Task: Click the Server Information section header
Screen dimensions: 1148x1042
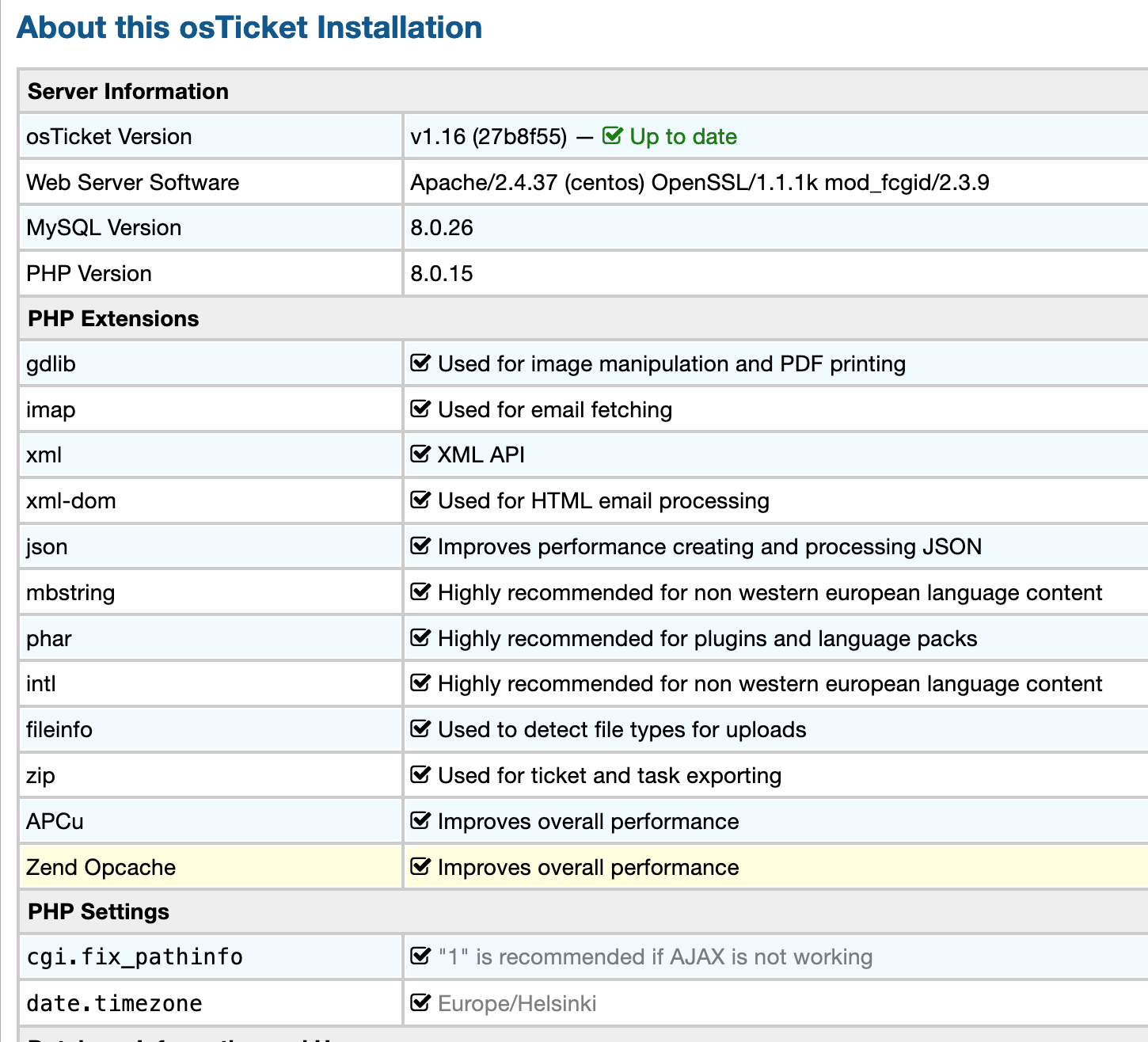Action: (128, 91)
